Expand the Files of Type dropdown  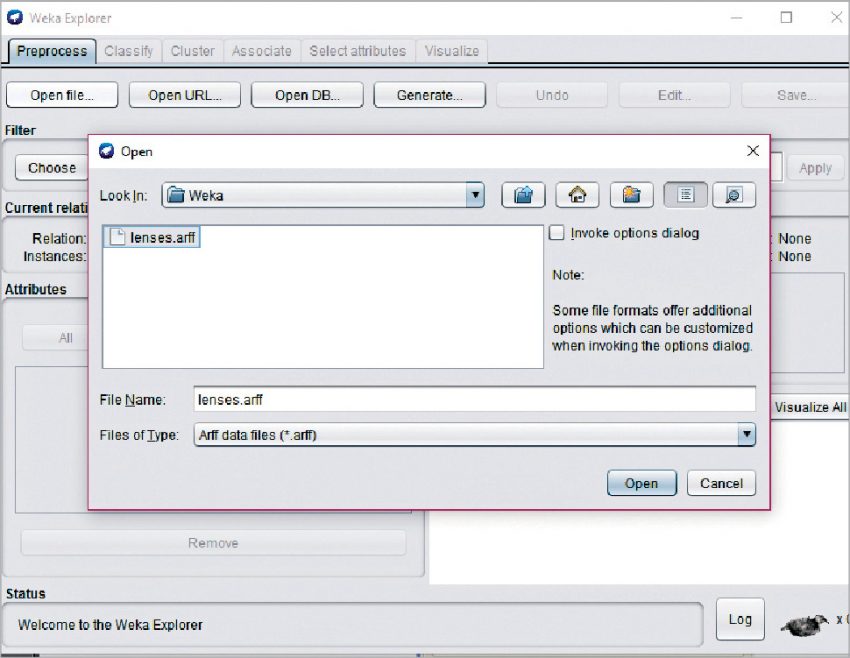pos(745,435)
